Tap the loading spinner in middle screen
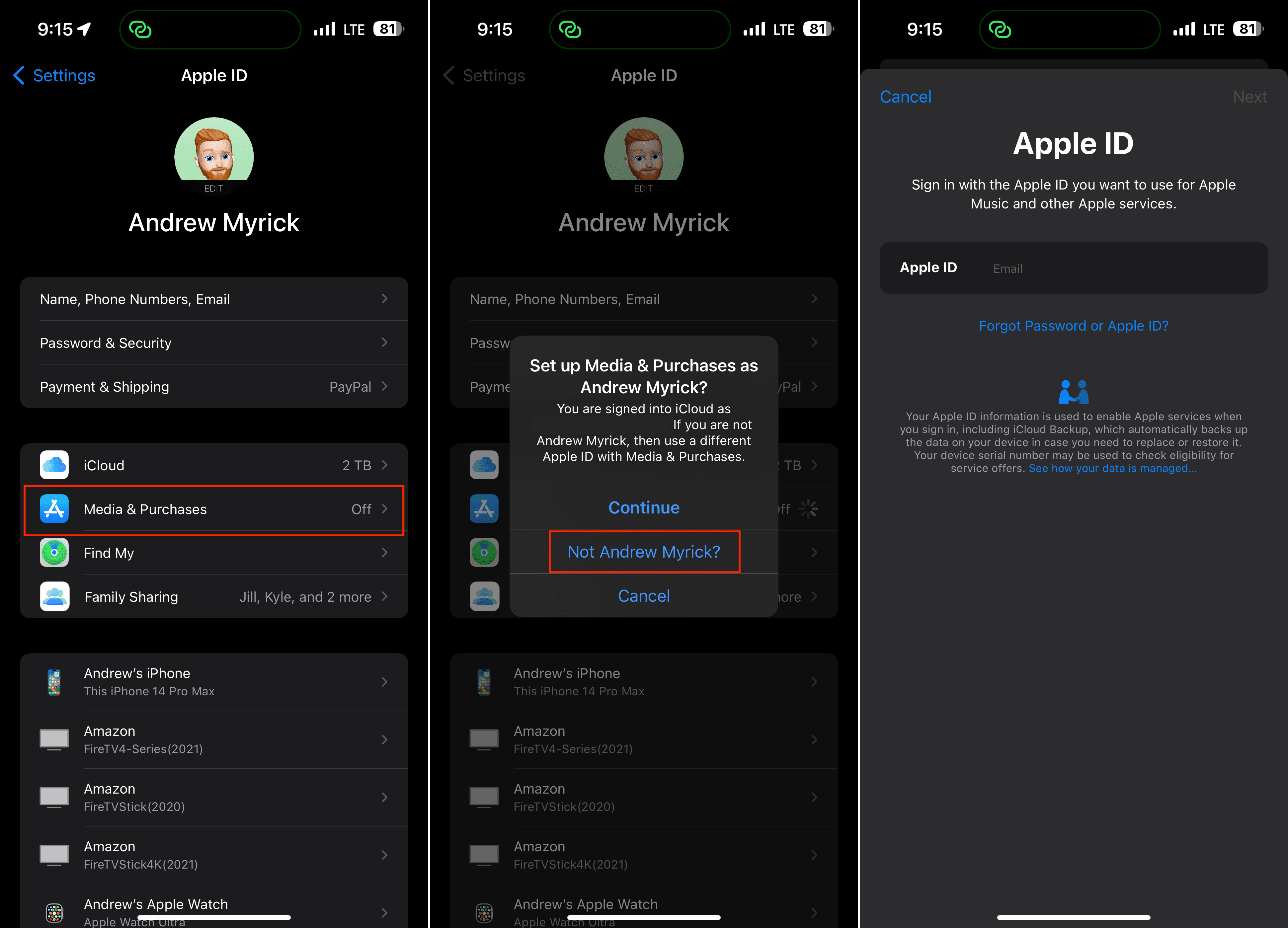This screenshot has height=928, width=1288. pos(808,509)
